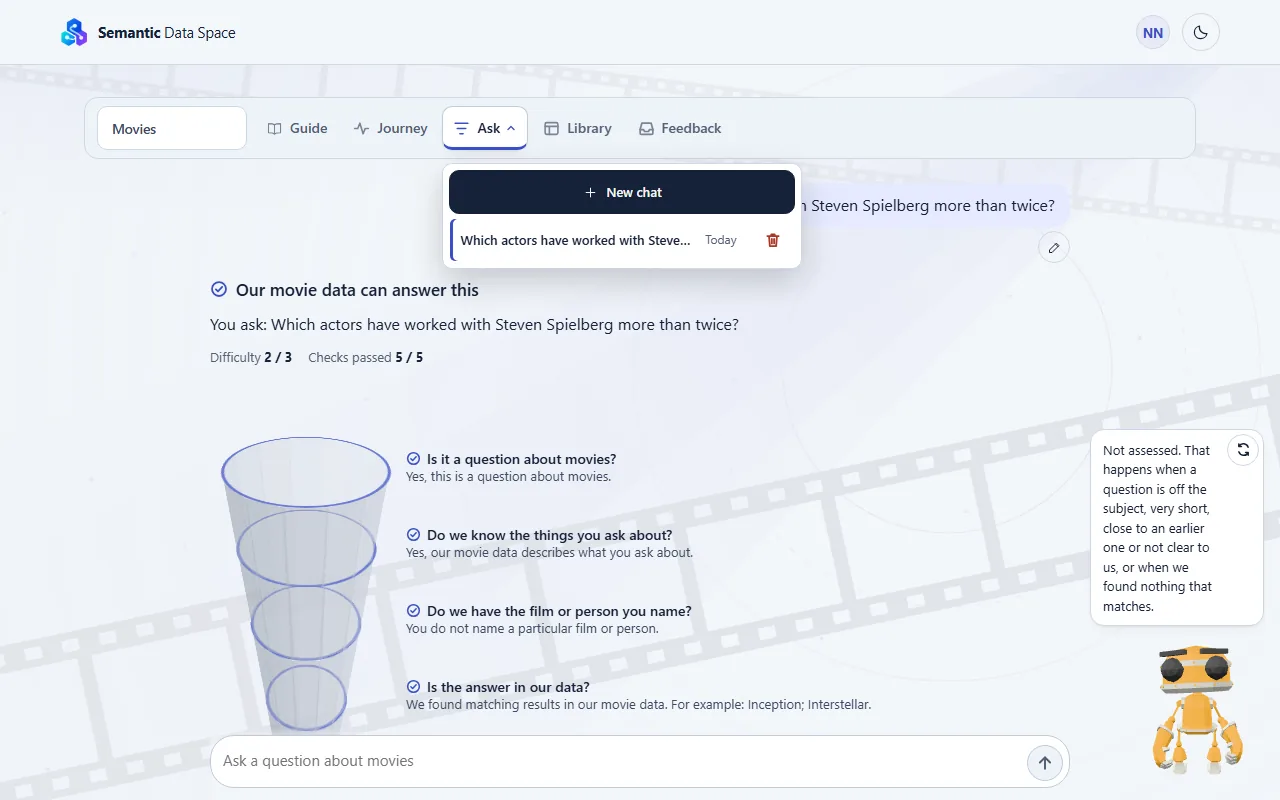Collapse the Ask dropdown menu
Viewport: 1280px width, 800px height.
coord(485,128)
